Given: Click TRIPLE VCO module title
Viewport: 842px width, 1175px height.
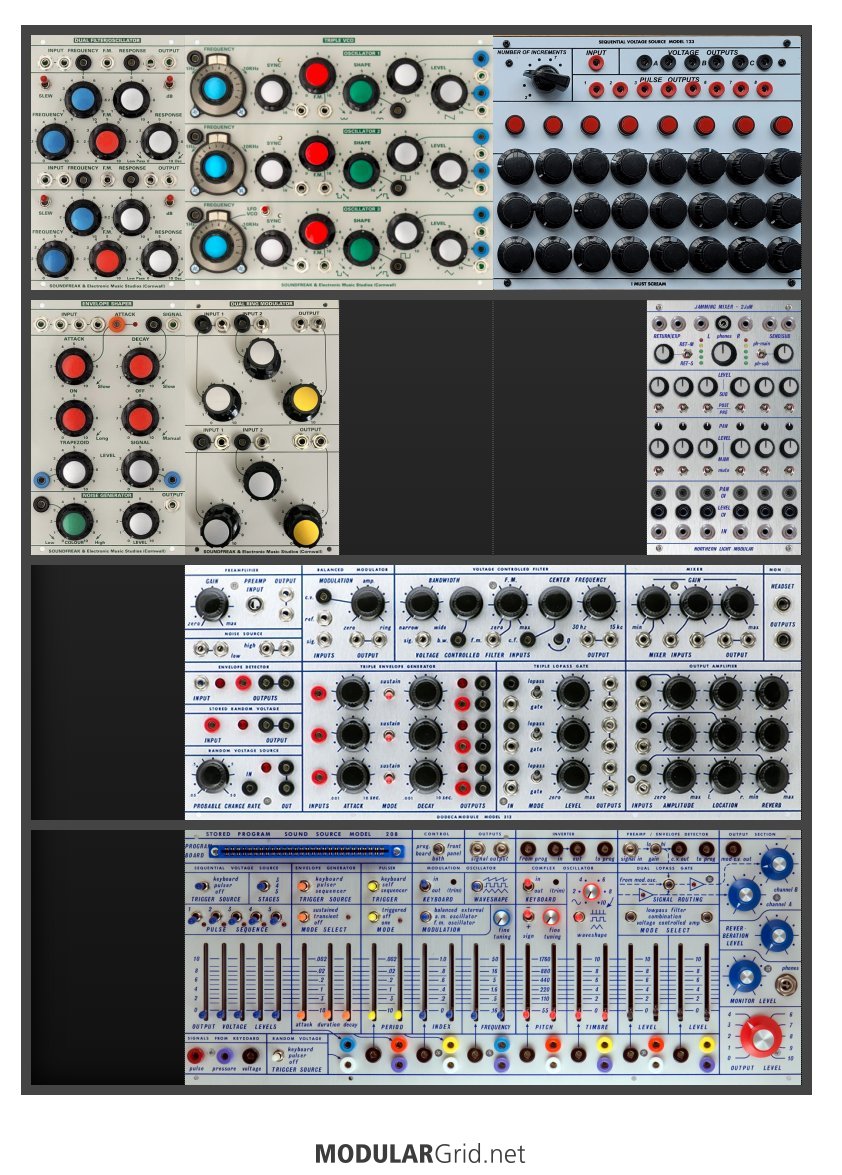Looking at the screenshot, I should click(x=339, y=40).
